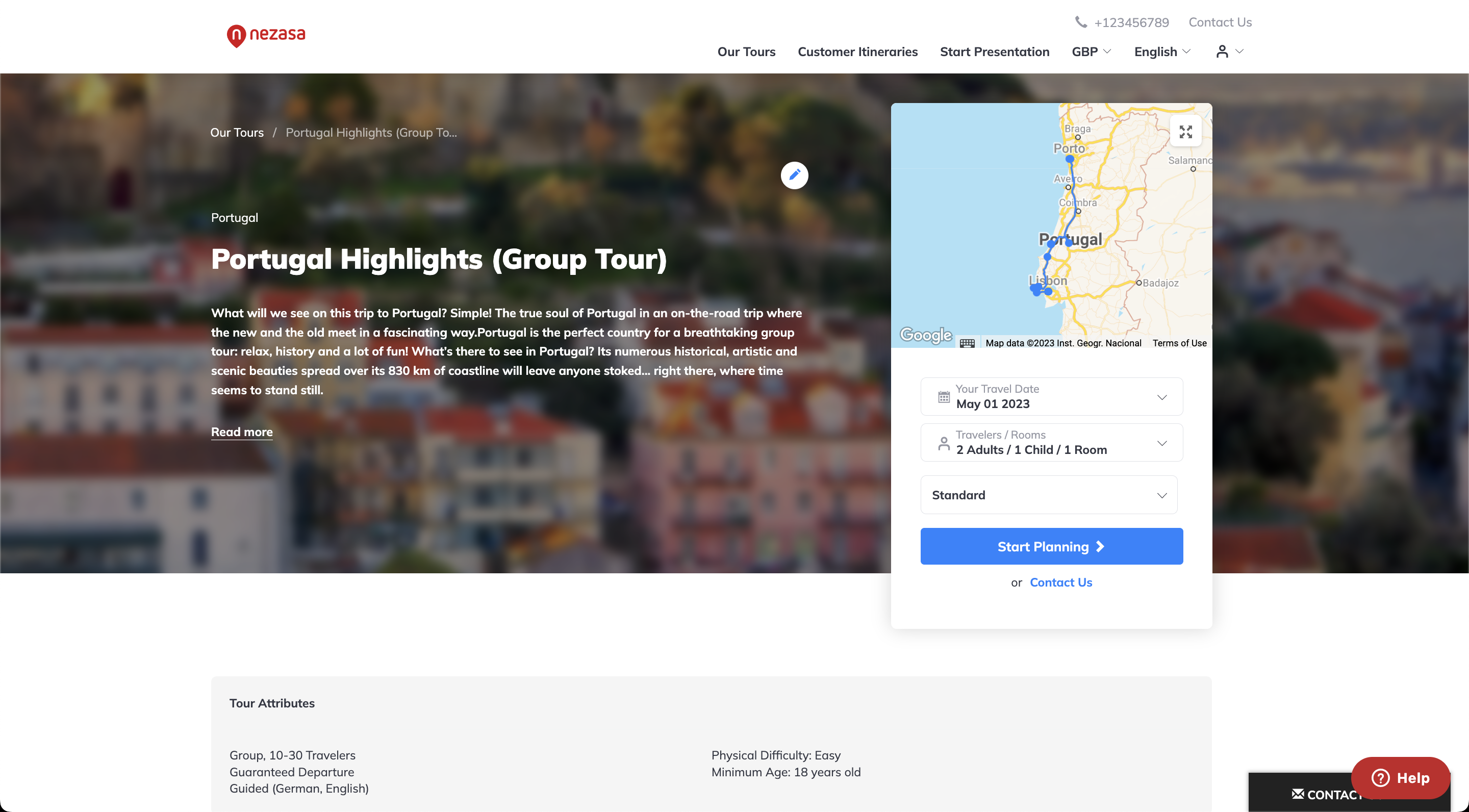Expand the Your Travel Date selector
This screenshot has height=812, width=1469.
click(1051, 396)
